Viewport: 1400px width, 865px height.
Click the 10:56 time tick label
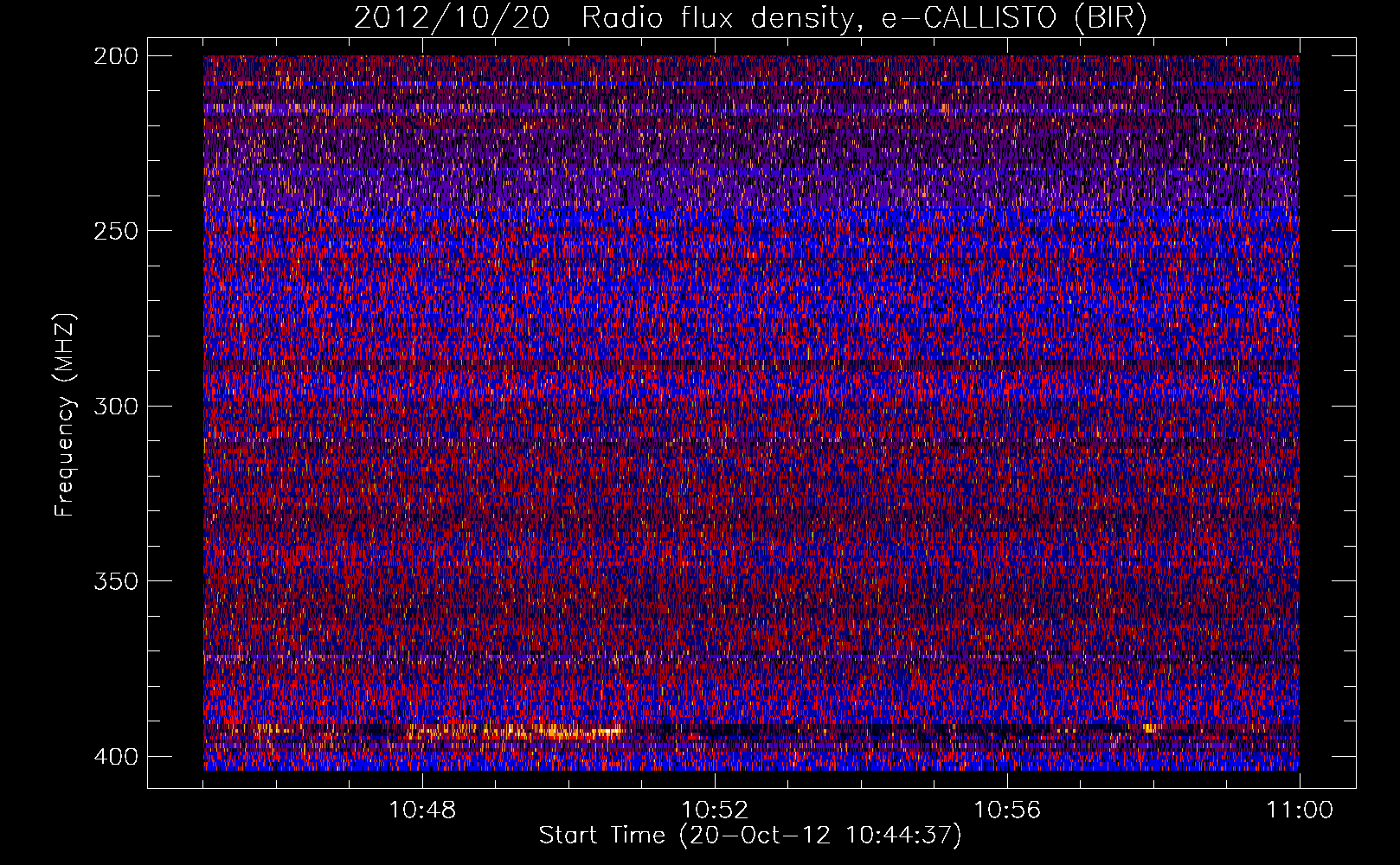click(x=1007, y=811)
